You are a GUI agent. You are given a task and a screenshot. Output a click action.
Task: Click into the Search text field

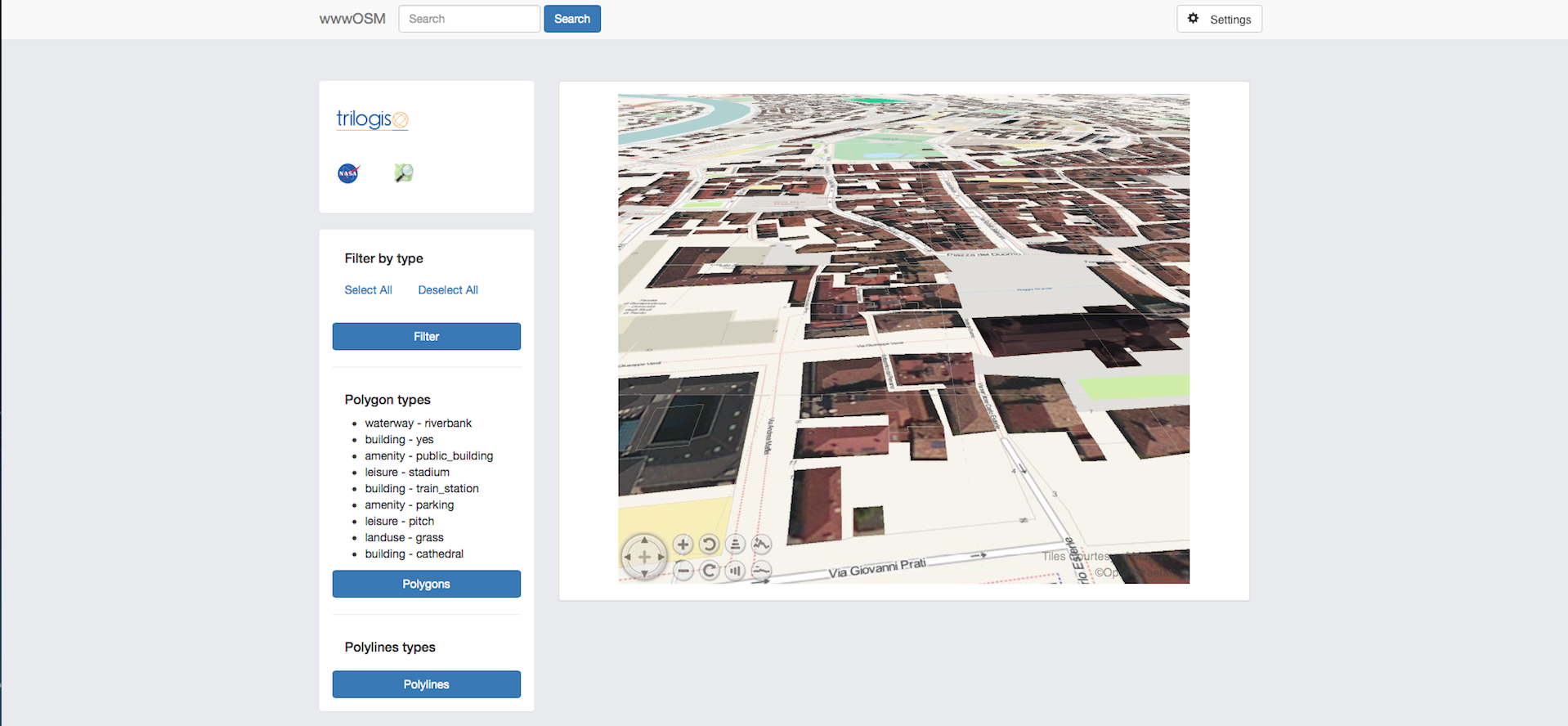469,19
